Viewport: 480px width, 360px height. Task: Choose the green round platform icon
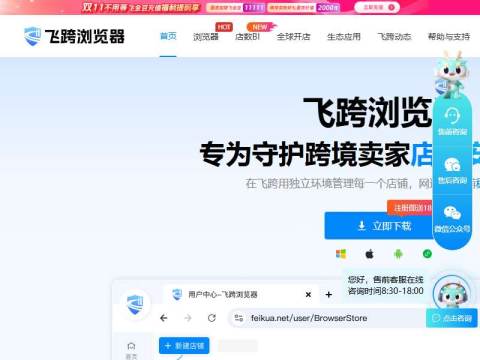[x=427, y=254]
